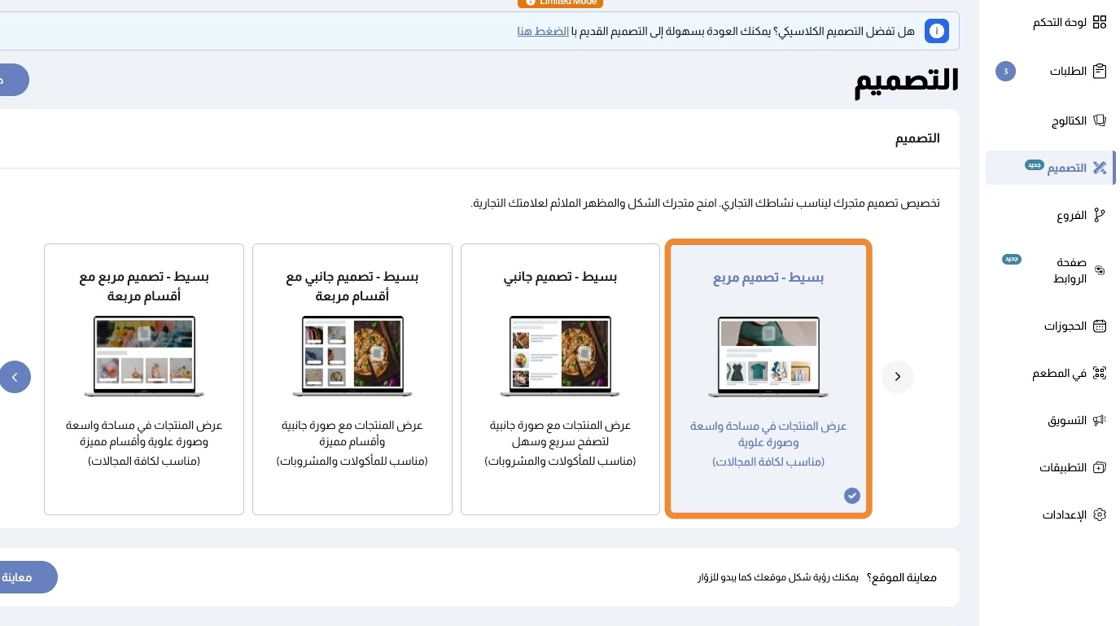Open التسويق menu item
Viewport: 1120px width, 626px height.
tap(1067, 420)
